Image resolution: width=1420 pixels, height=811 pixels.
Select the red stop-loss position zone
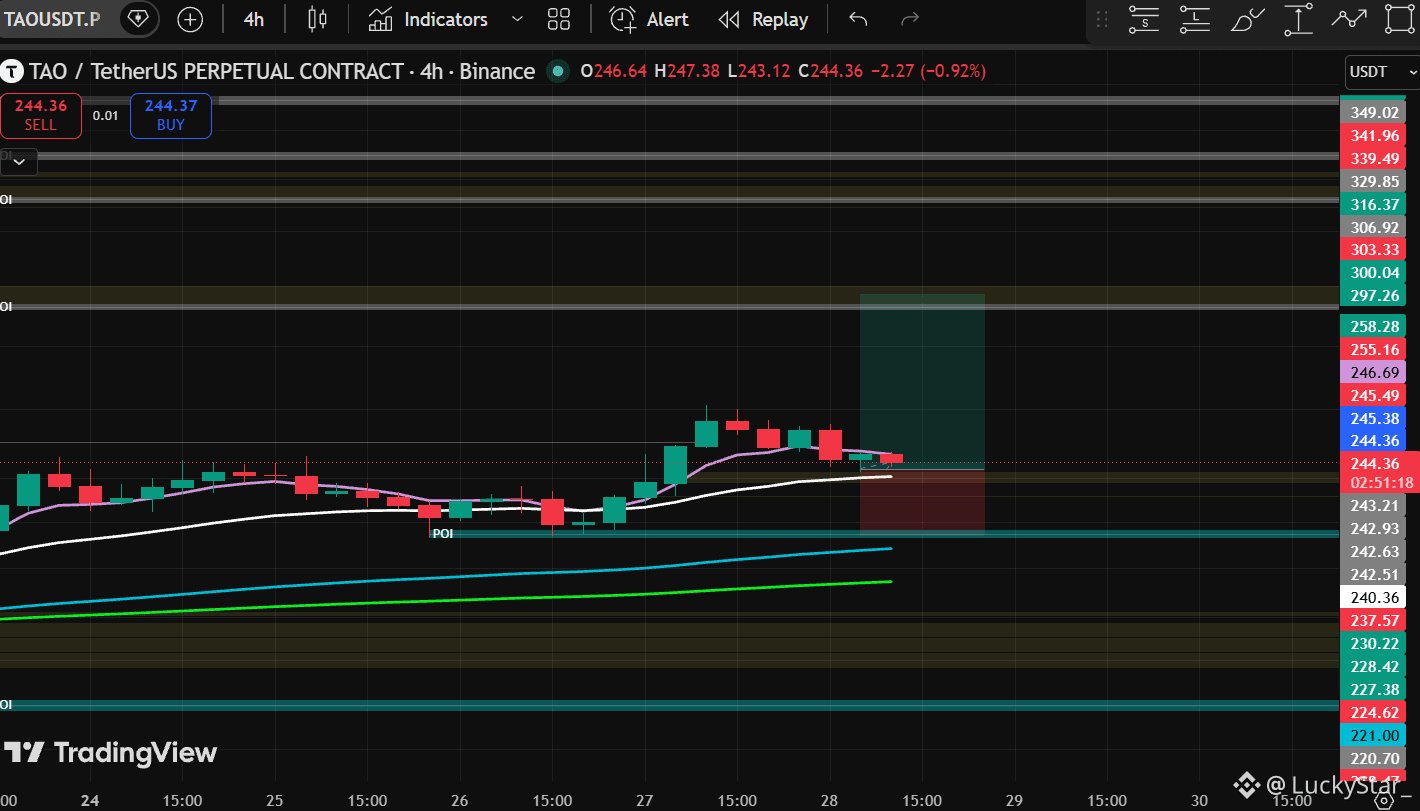pos(922,501)
